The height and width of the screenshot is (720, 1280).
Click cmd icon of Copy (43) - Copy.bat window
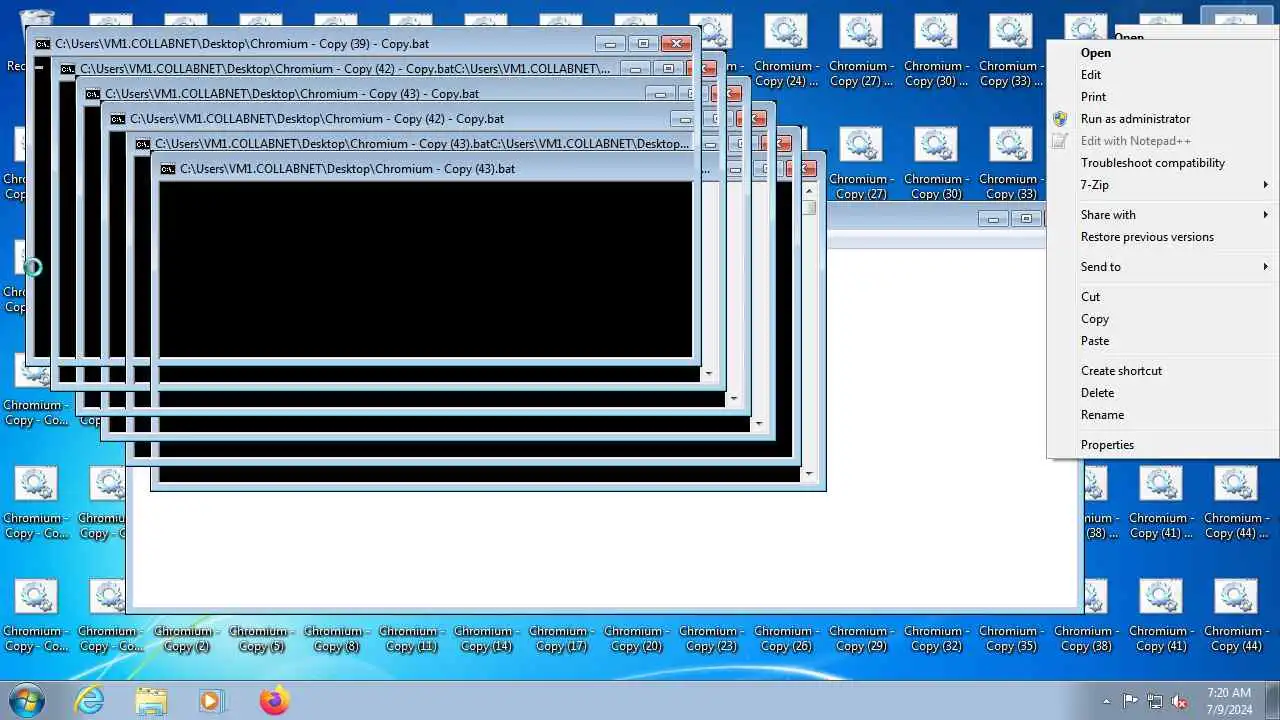93,94
